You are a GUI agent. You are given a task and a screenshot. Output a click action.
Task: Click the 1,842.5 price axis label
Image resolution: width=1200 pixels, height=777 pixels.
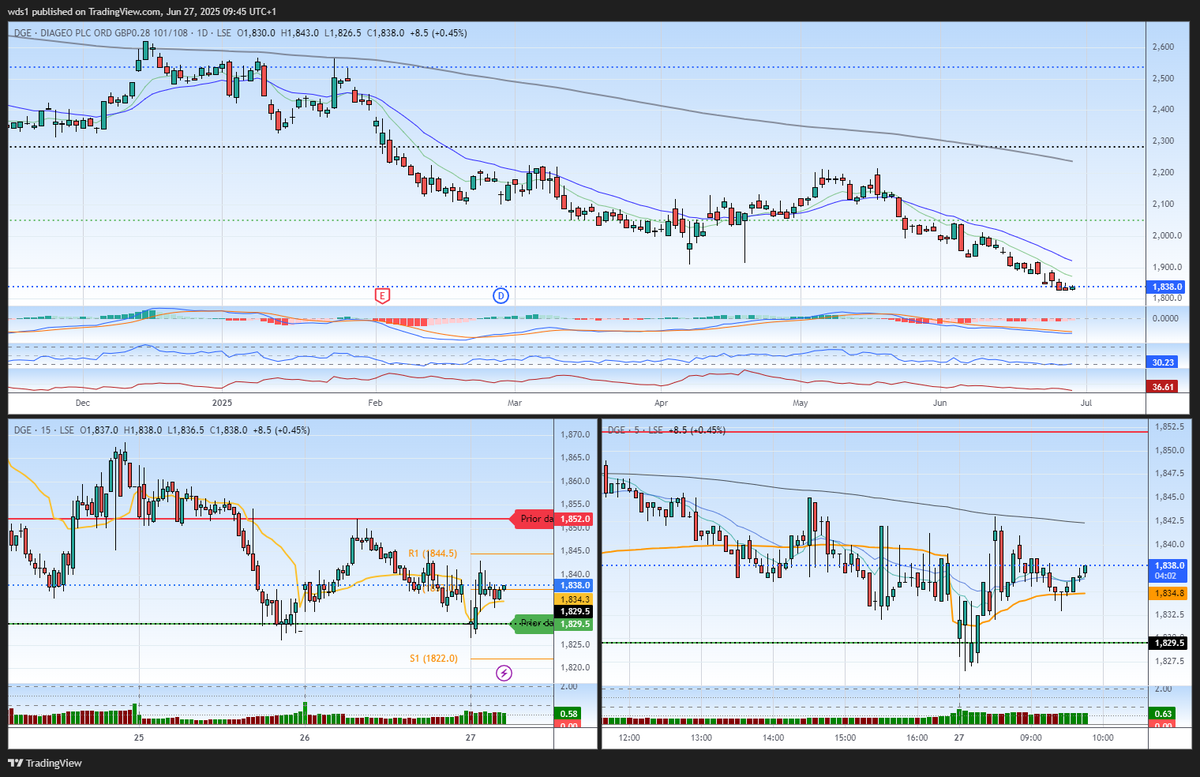click(x=1168, y=520)
